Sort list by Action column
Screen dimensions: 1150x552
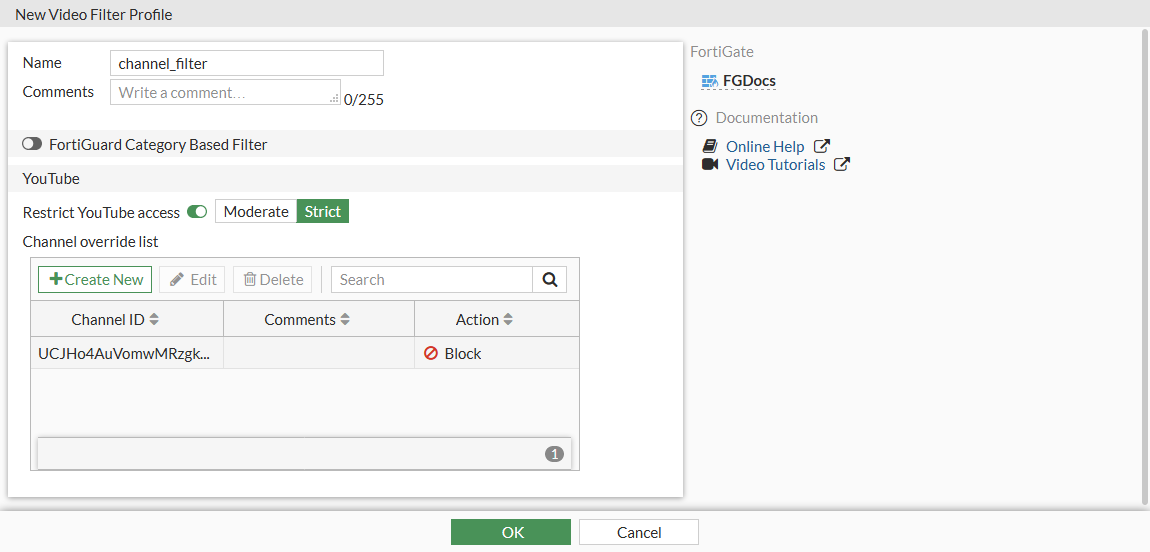click(484, 320)
